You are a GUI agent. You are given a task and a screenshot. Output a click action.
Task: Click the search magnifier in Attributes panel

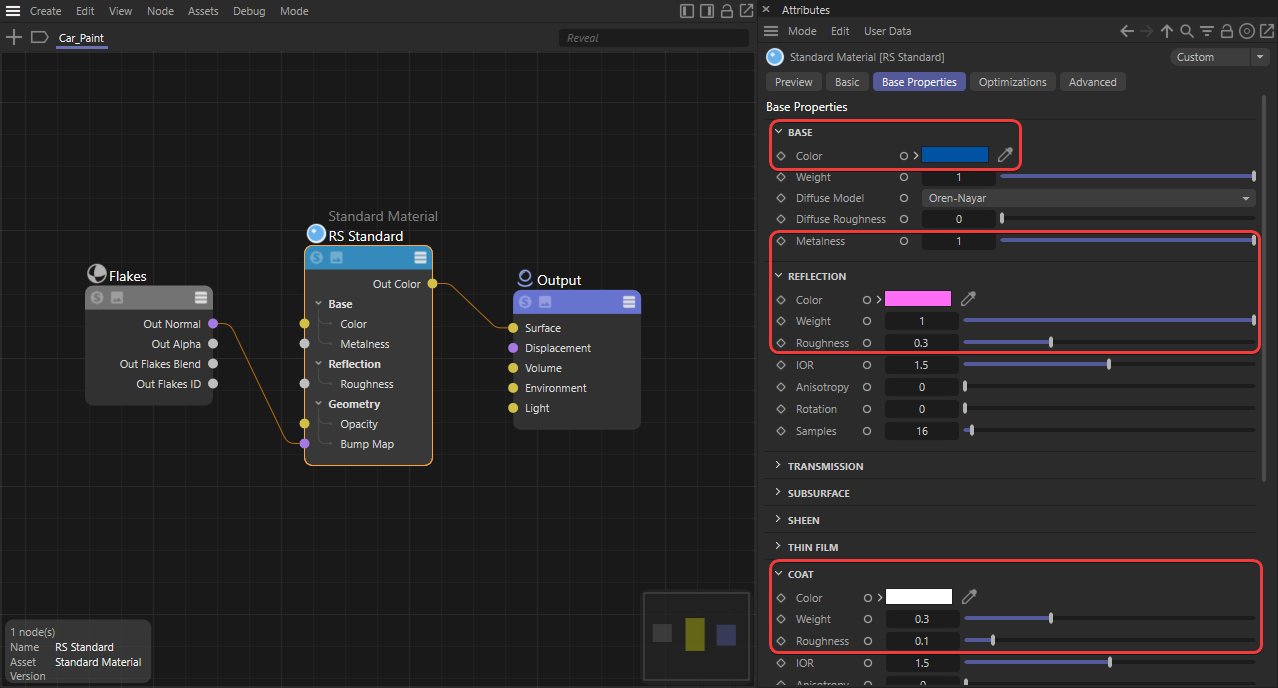click(1186, 32)
